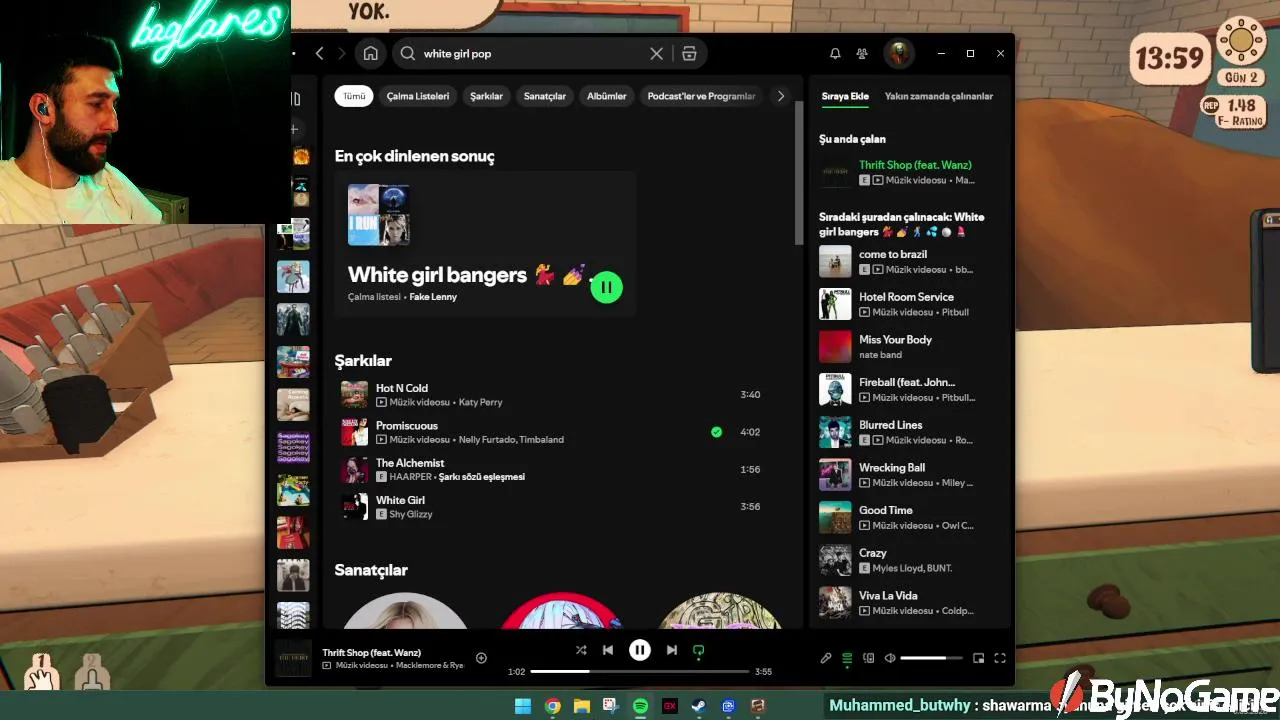The width and height of the screenshot is (1280, 720).
Task: Open Chrome from the taskbar
Action: pos(552,706)
